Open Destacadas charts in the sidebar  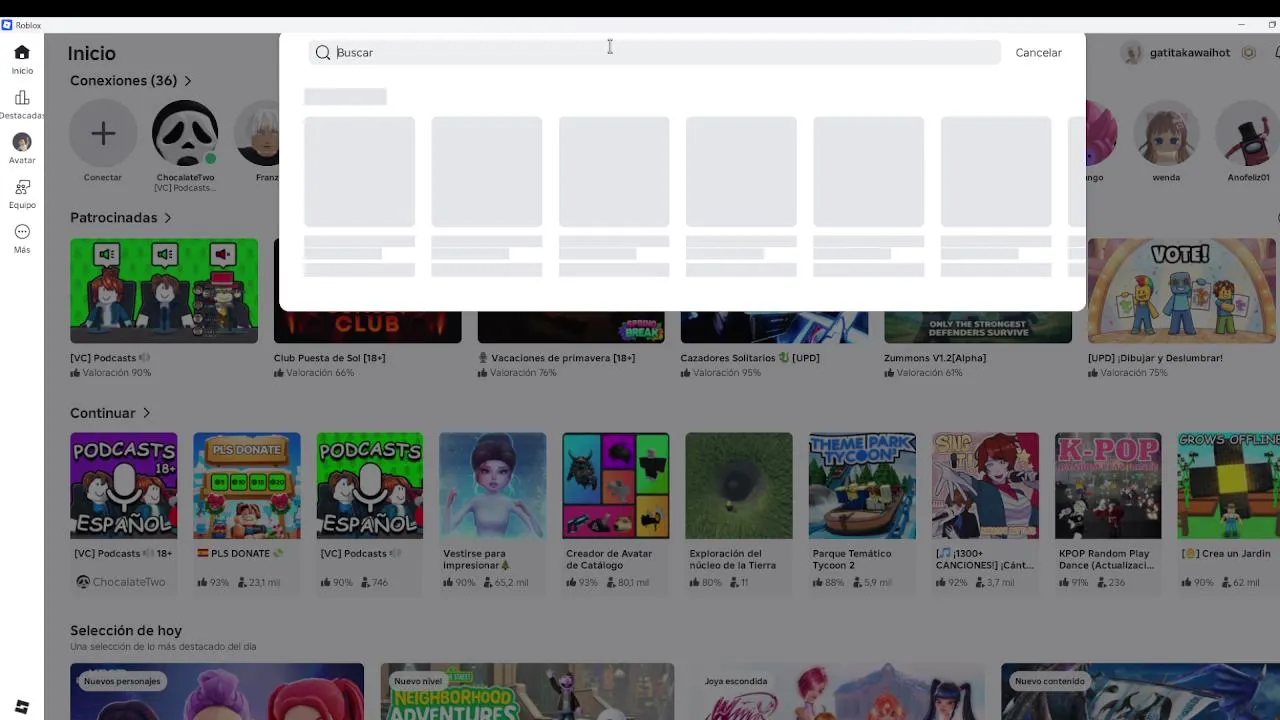22,104
